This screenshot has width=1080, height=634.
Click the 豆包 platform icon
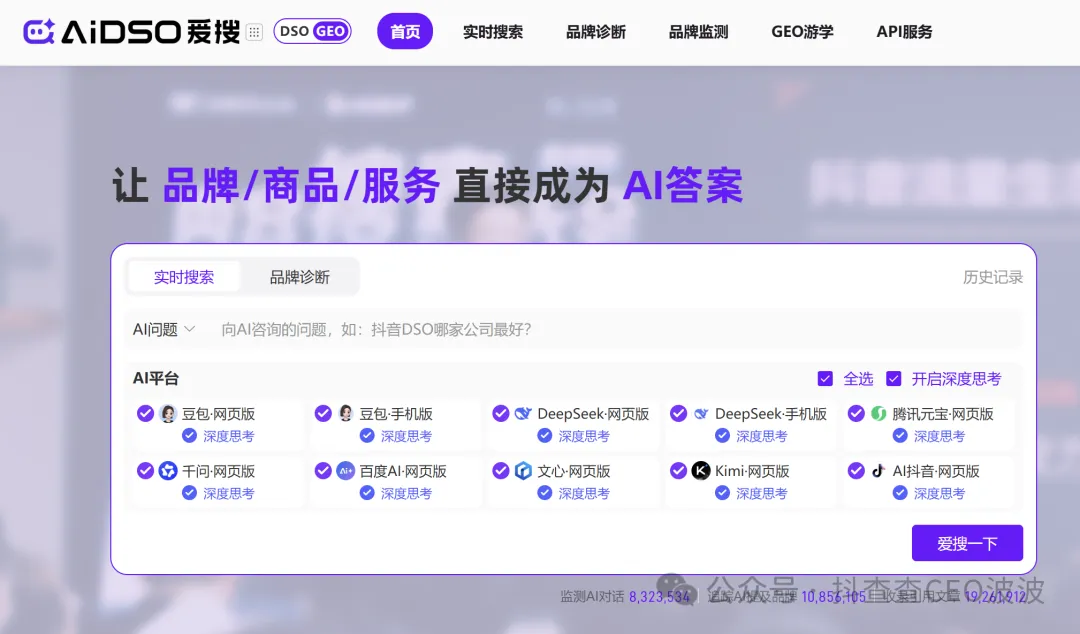pyautogui.click(x=167, y=413)
